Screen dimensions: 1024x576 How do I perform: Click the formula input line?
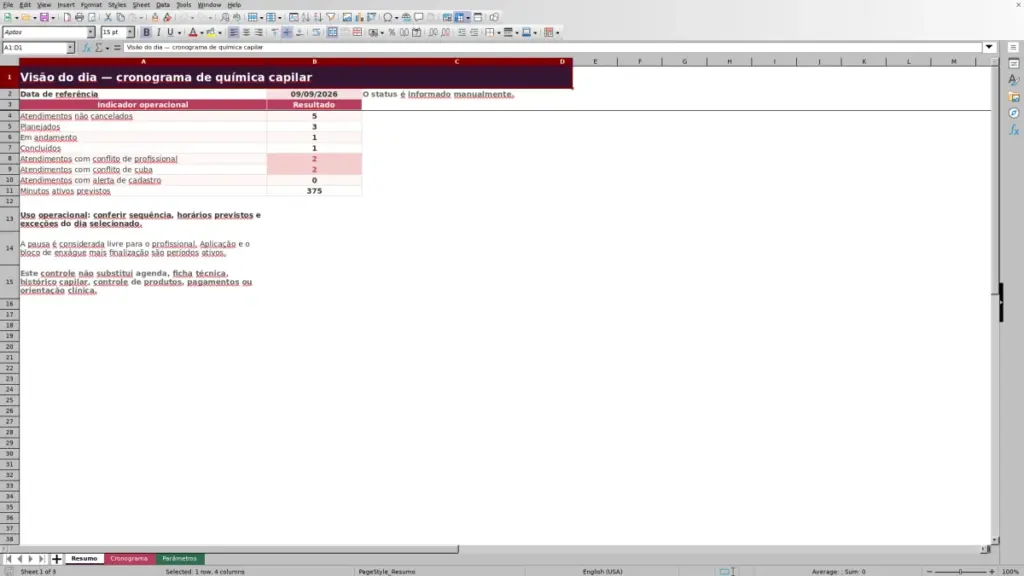[x=552, y=48]
